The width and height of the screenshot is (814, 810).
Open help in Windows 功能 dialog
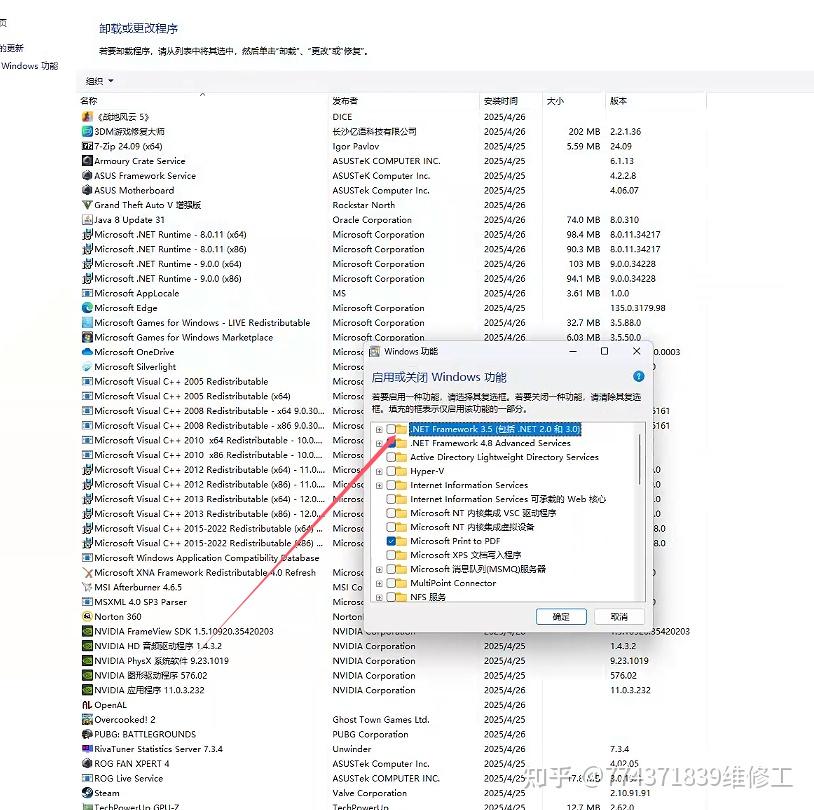(x=639, y=376)
